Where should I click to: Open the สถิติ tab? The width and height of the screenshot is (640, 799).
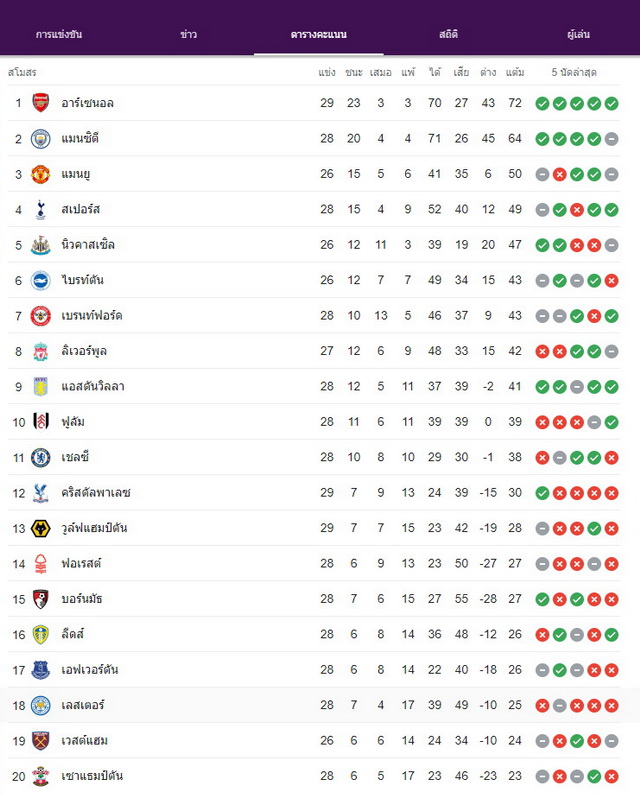448,34
